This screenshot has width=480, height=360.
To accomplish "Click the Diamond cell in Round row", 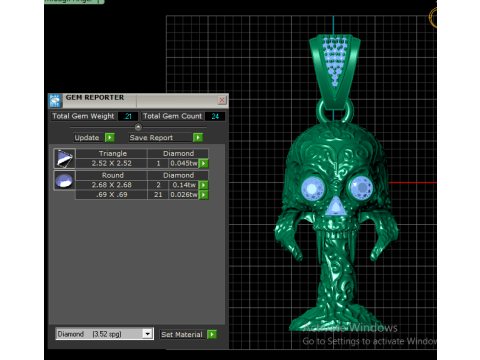I will click(x=178, y=175).
